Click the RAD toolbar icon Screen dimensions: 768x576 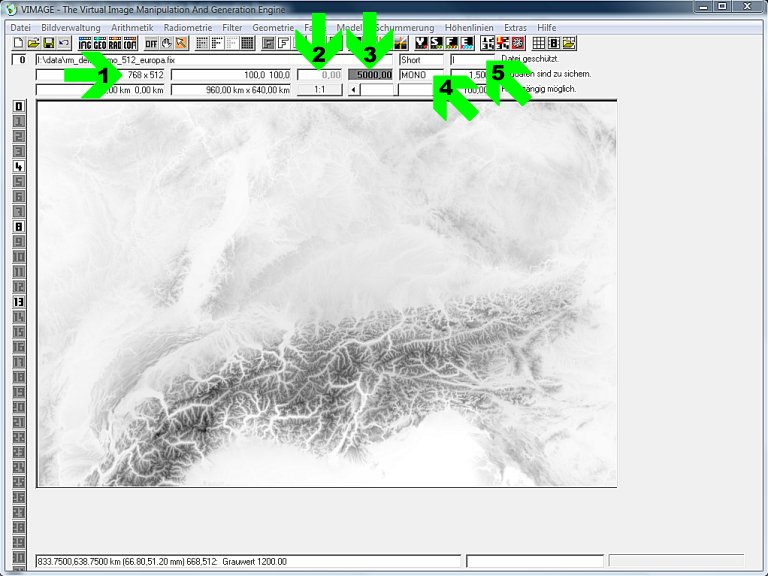click(x=115, y=43)
